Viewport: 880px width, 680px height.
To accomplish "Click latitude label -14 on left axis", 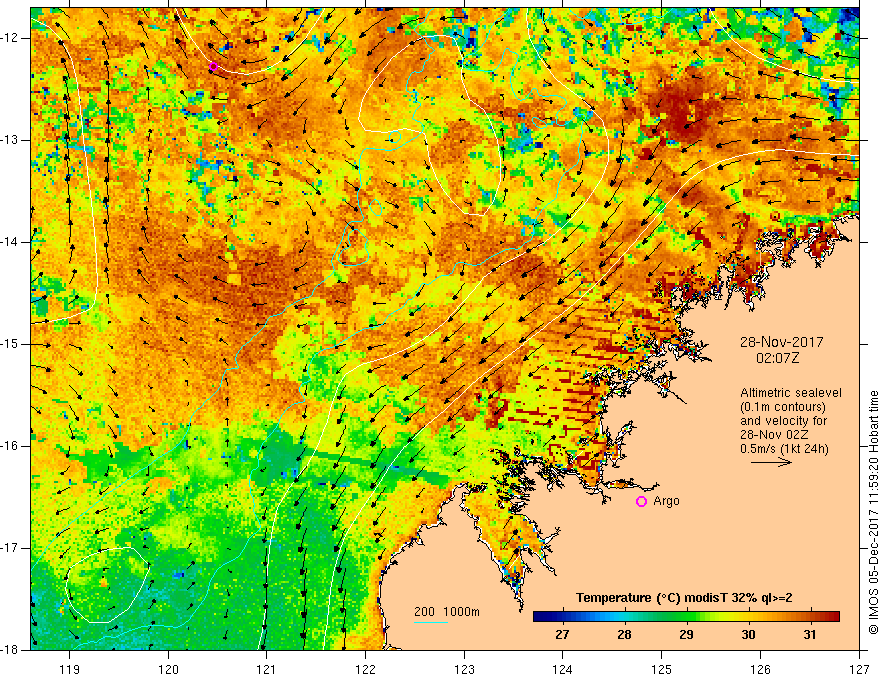I will 10,242.
